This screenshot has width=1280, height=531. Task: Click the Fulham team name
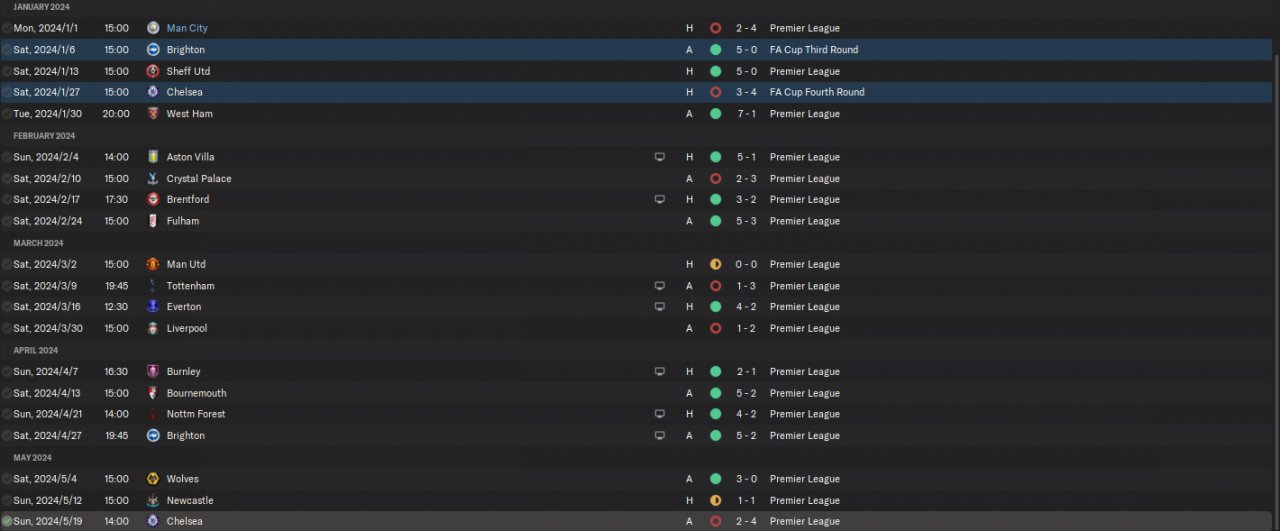coord(183,221)
